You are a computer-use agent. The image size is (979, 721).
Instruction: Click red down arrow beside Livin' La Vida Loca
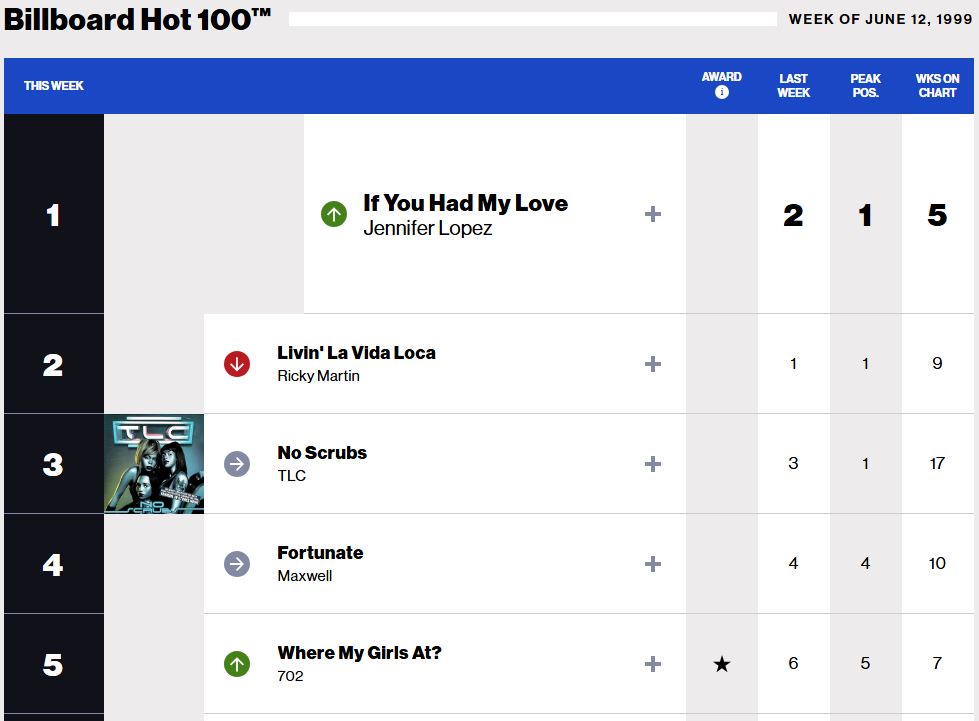(x=237, y=364)
